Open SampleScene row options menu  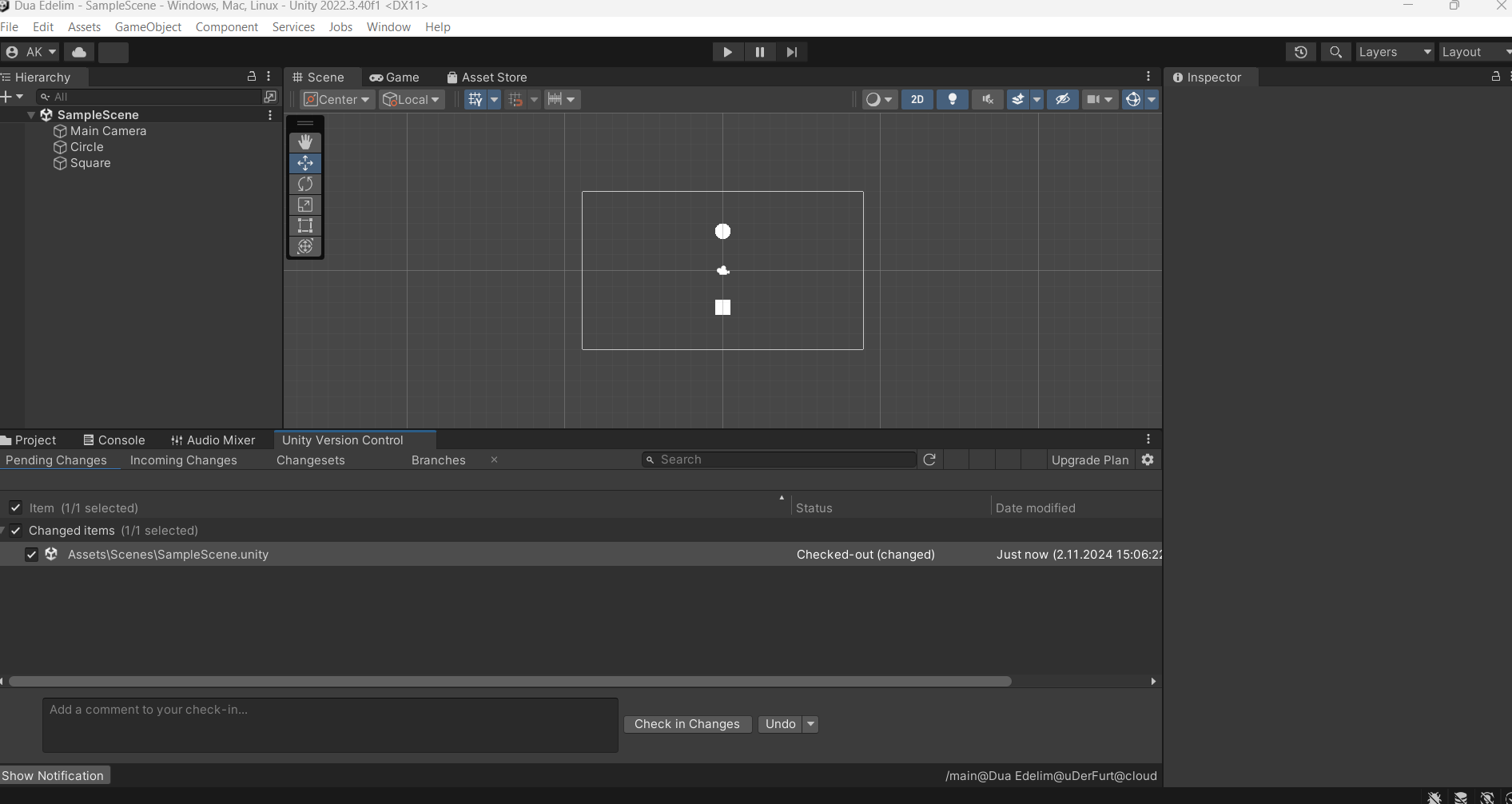point(270,115)
